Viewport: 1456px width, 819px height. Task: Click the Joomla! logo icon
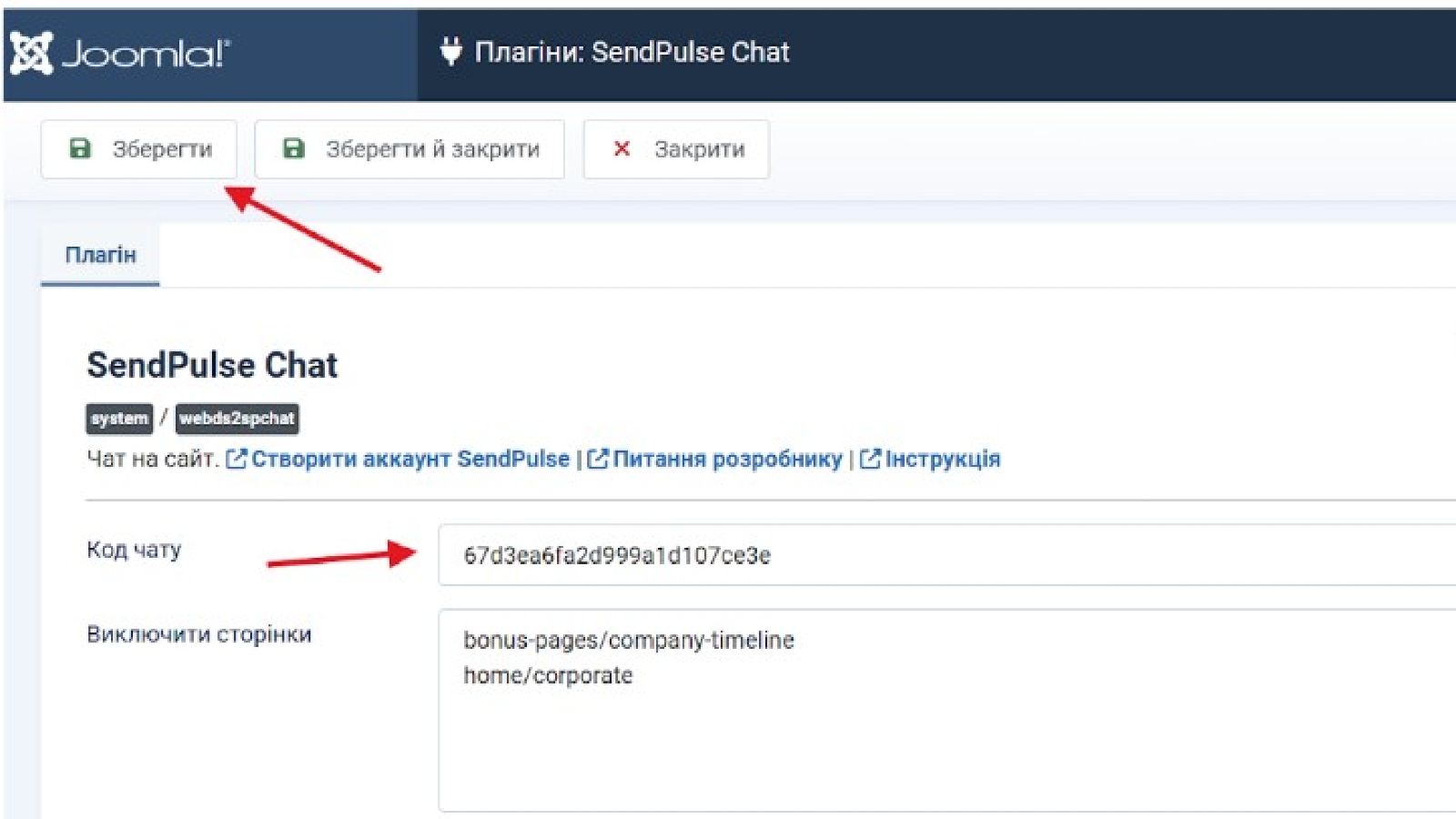[x=34, y=52]
